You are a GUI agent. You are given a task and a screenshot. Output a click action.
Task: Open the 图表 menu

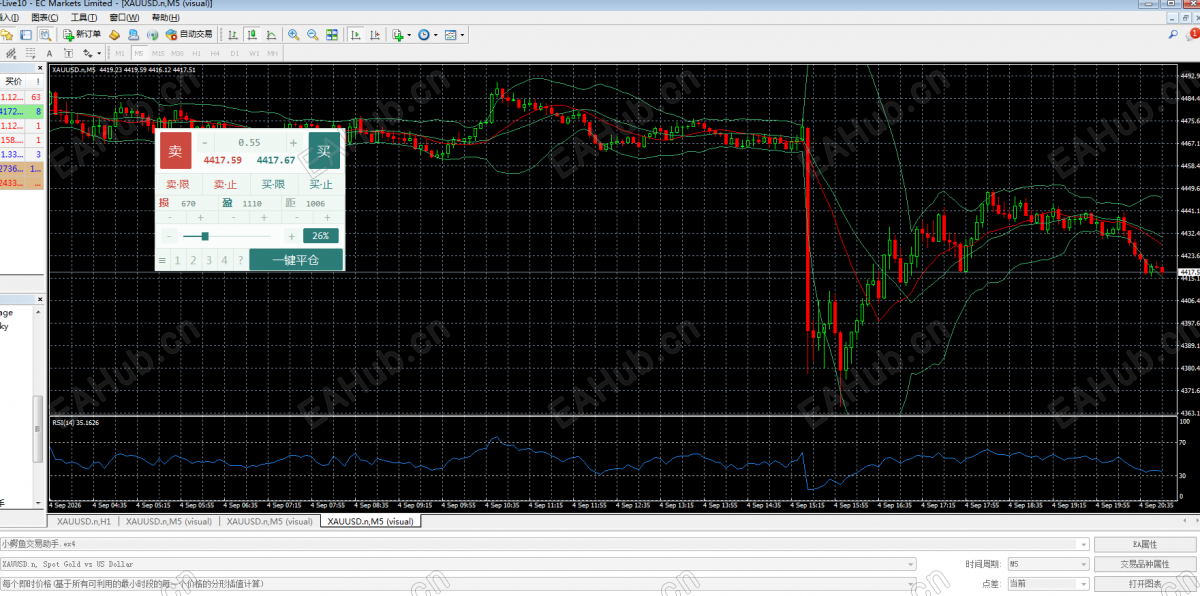tap(44, 17)
